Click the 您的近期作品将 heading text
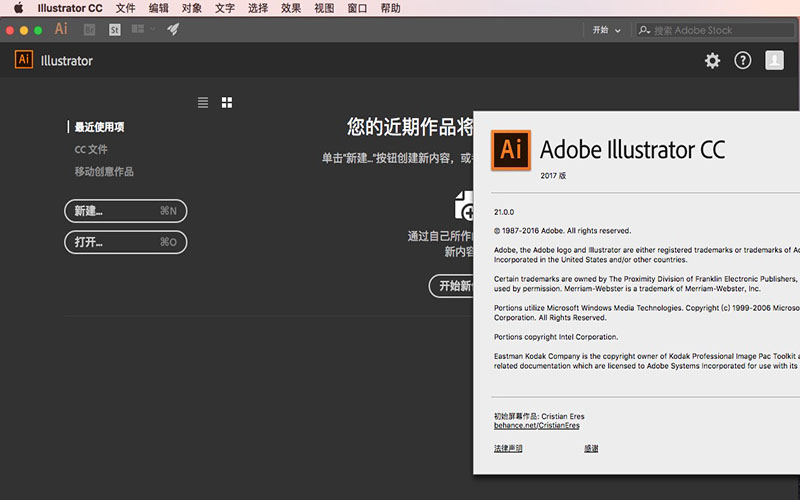 tap(410, 127)
